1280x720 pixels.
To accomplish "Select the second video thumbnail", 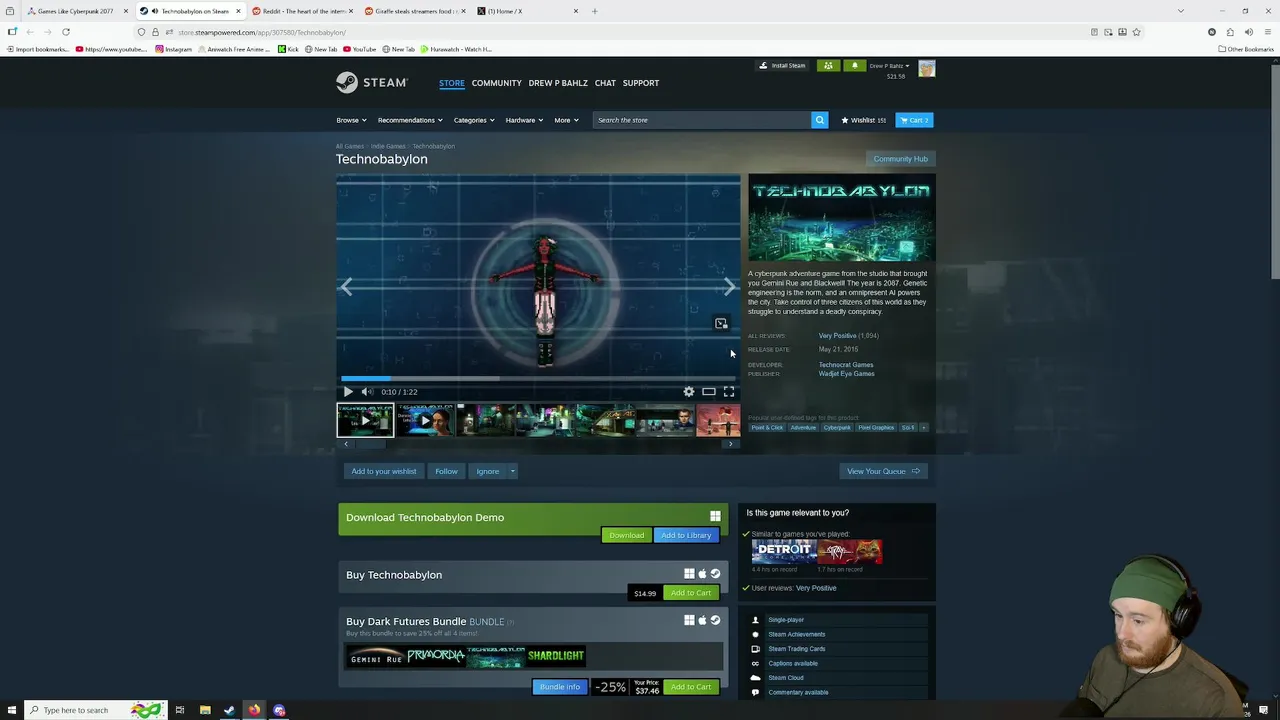I will coord(425,420).
